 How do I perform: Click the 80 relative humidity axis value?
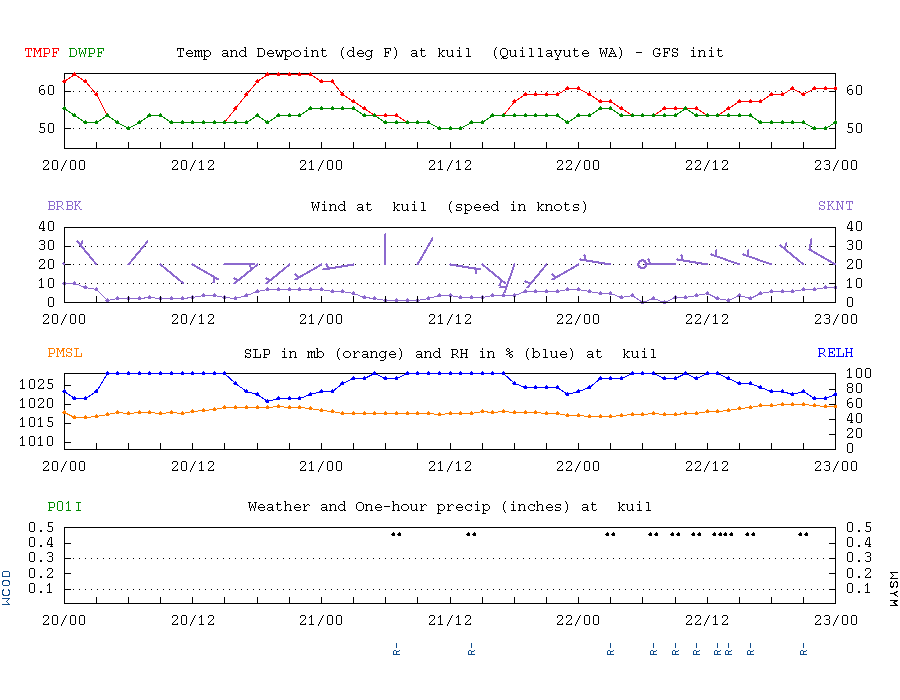(855, 388)
